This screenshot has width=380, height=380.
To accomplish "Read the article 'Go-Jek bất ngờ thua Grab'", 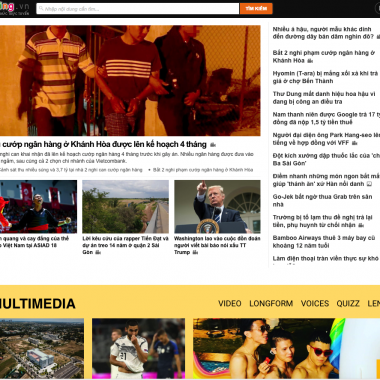I will (322, 200).
